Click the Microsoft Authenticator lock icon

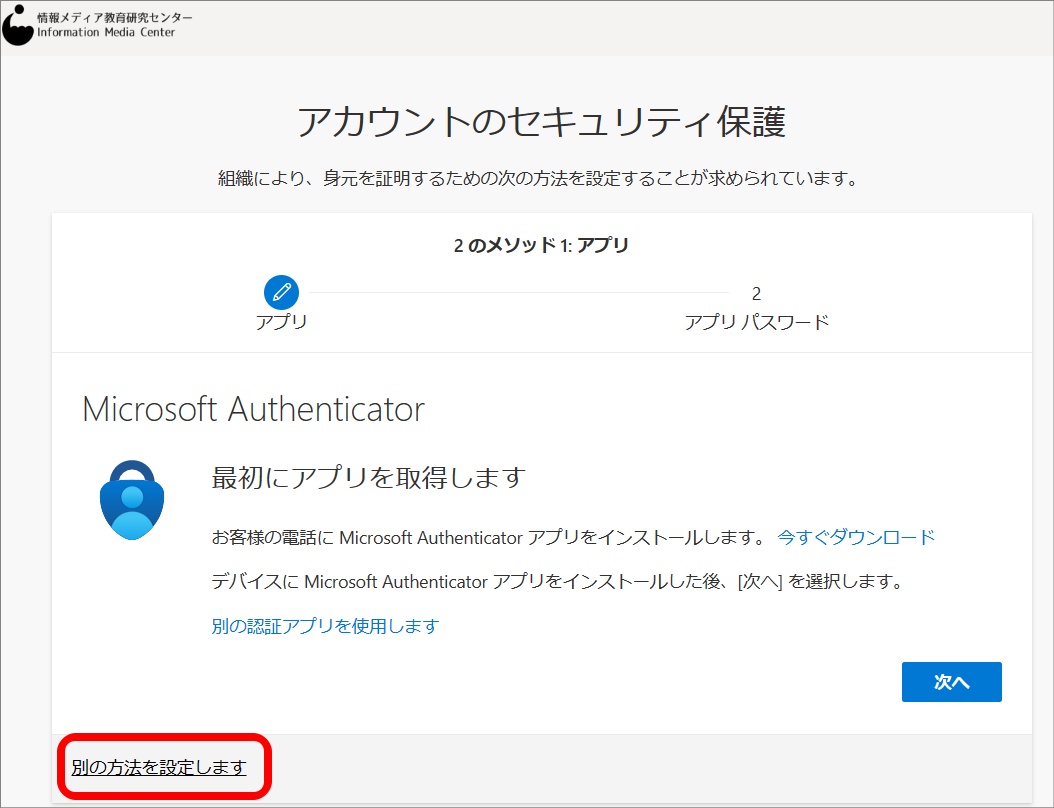click(x=132, y=500)
